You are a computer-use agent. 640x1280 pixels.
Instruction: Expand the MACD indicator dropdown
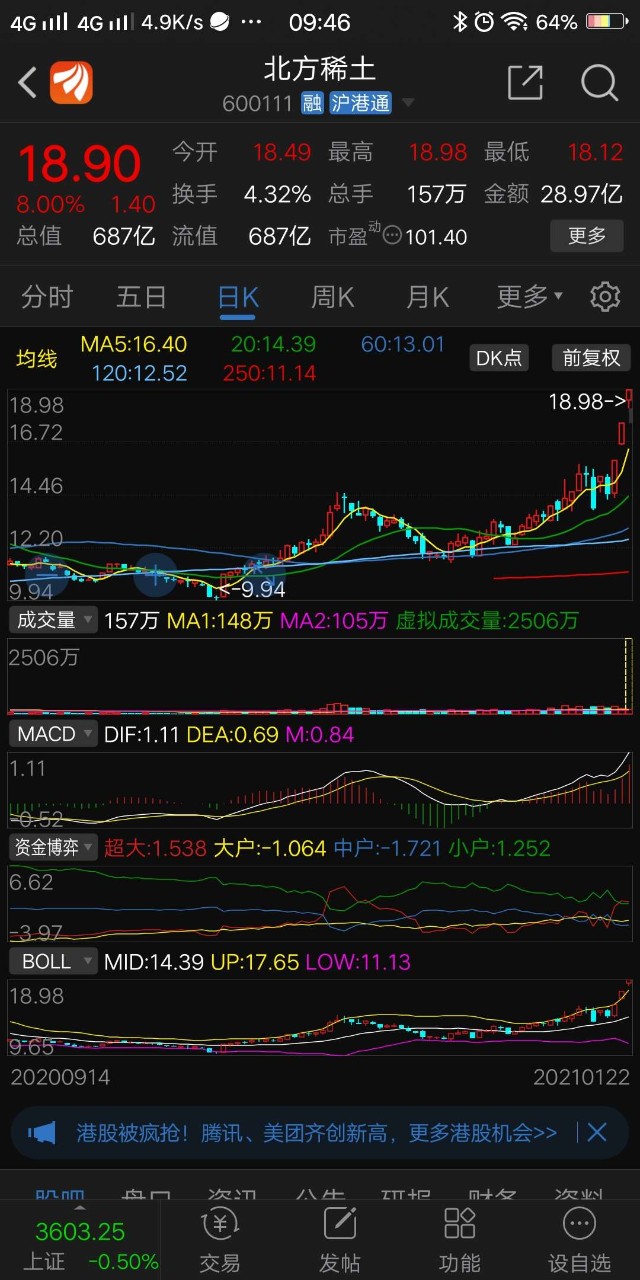54,734
